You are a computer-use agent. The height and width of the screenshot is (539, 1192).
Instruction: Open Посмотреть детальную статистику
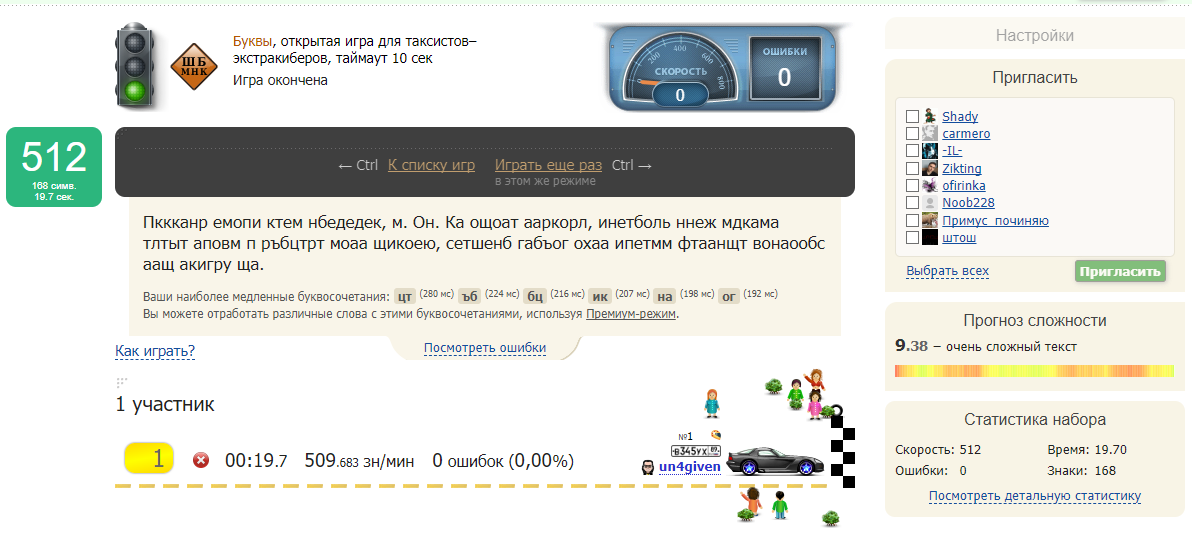[x=1035, y=496]
